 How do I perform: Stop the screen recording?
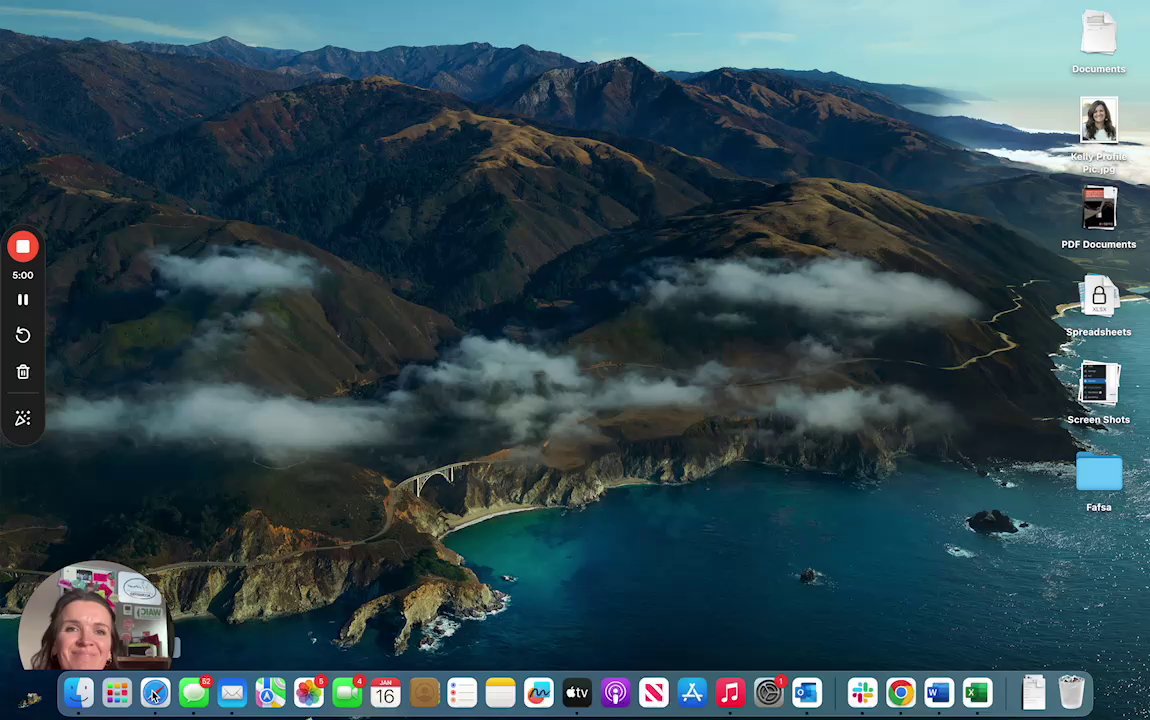pos(23,246)
